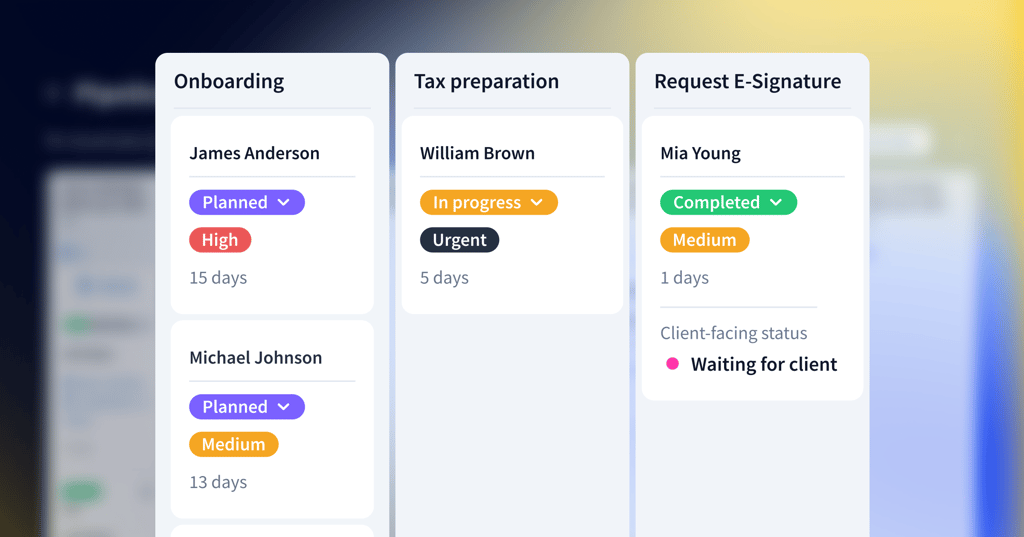Click Mia Young's Medium priority tag
Viewport: 1024px width, 537px height.
[x=704, y=240]
